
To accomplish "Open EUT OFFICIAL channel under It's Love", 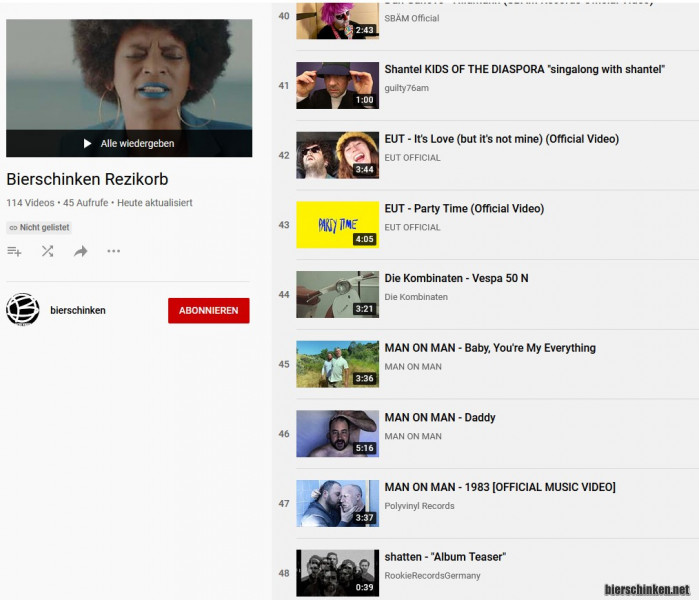I will coord(412,158).
